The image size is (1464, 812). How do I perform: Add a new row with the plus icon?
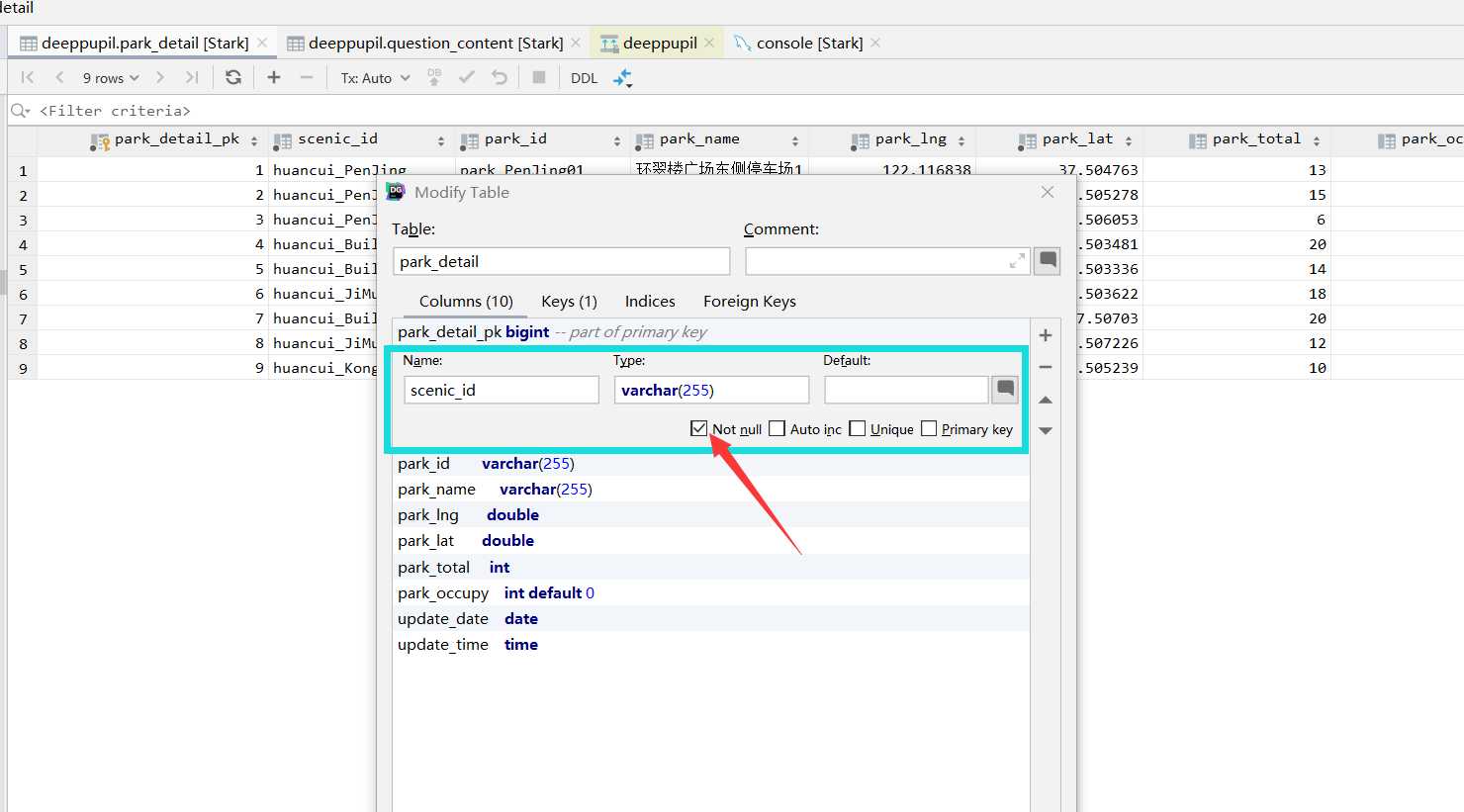coord(274,77)
